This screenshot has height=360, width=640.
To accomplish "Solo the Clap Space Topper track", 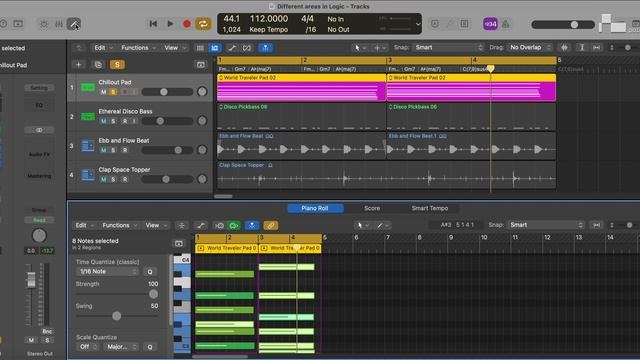I will click(x=113, y=180).
